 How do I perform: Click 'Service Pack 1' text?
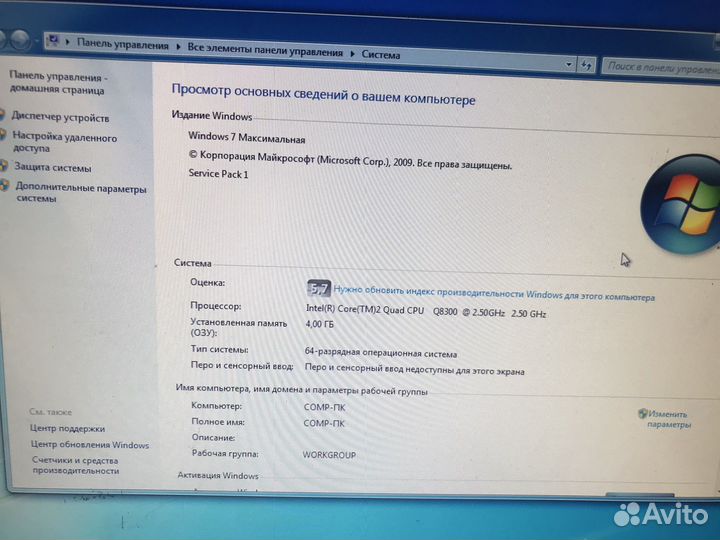(219, 174)
